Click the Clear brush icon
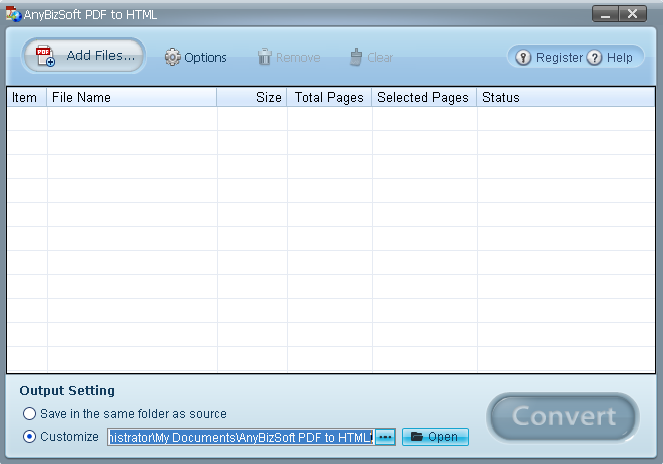Screen dimensions: 663x464 coord(356,57)
